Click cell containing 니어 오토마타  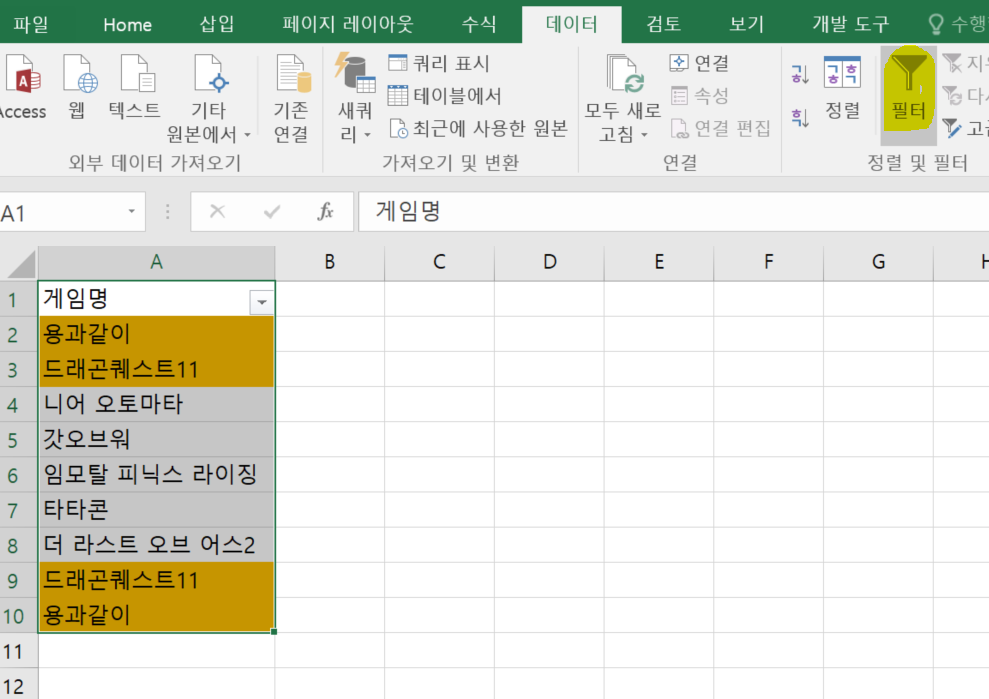[x=156, y=404]
